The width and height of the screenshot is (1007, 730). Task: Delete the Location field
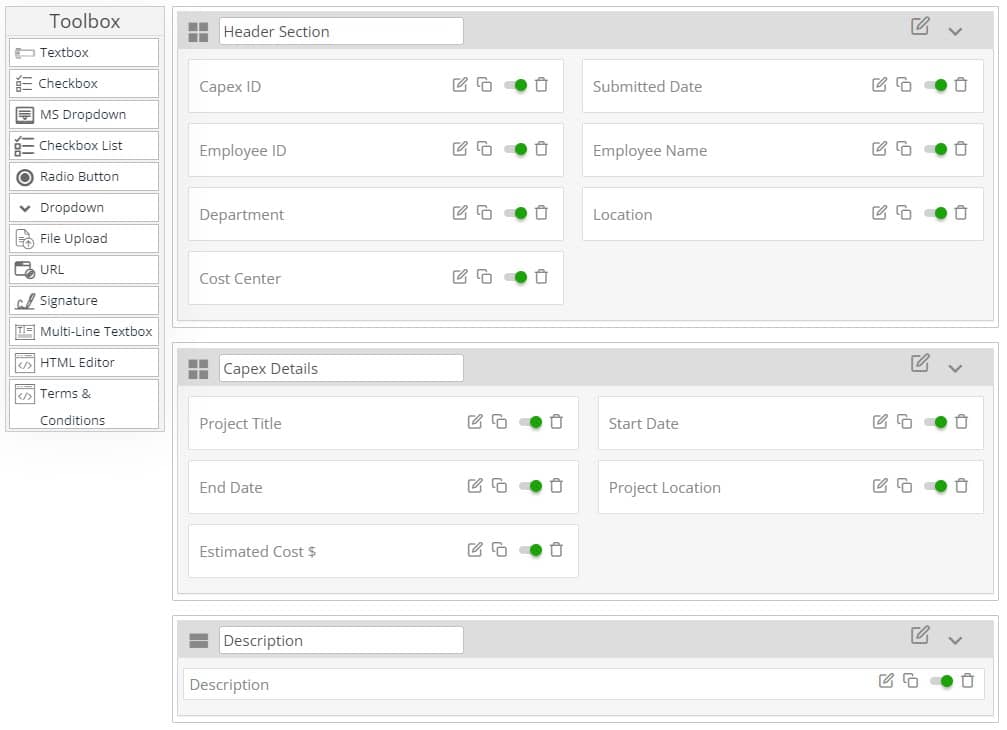[961, 213]
